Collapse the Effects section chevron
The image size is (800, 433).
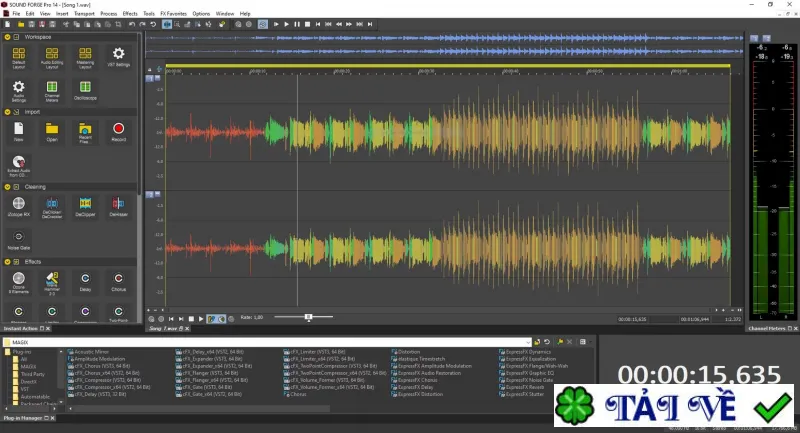click(x=7, y=262)
